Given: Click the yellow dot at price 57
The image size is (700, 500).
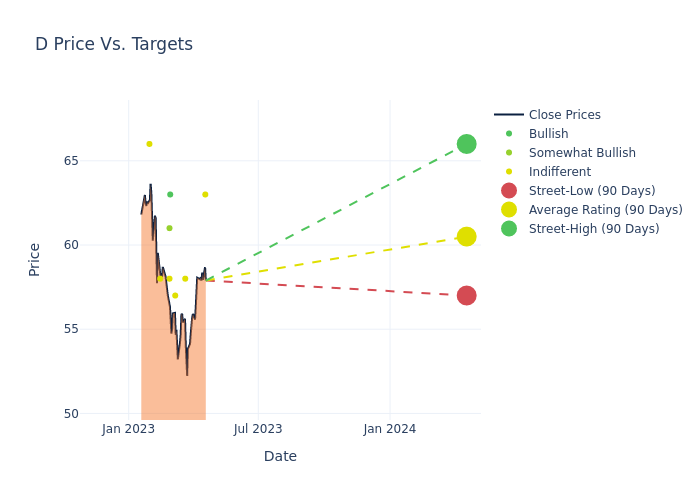Looking at the screenshot, I should tap(175, 296).
